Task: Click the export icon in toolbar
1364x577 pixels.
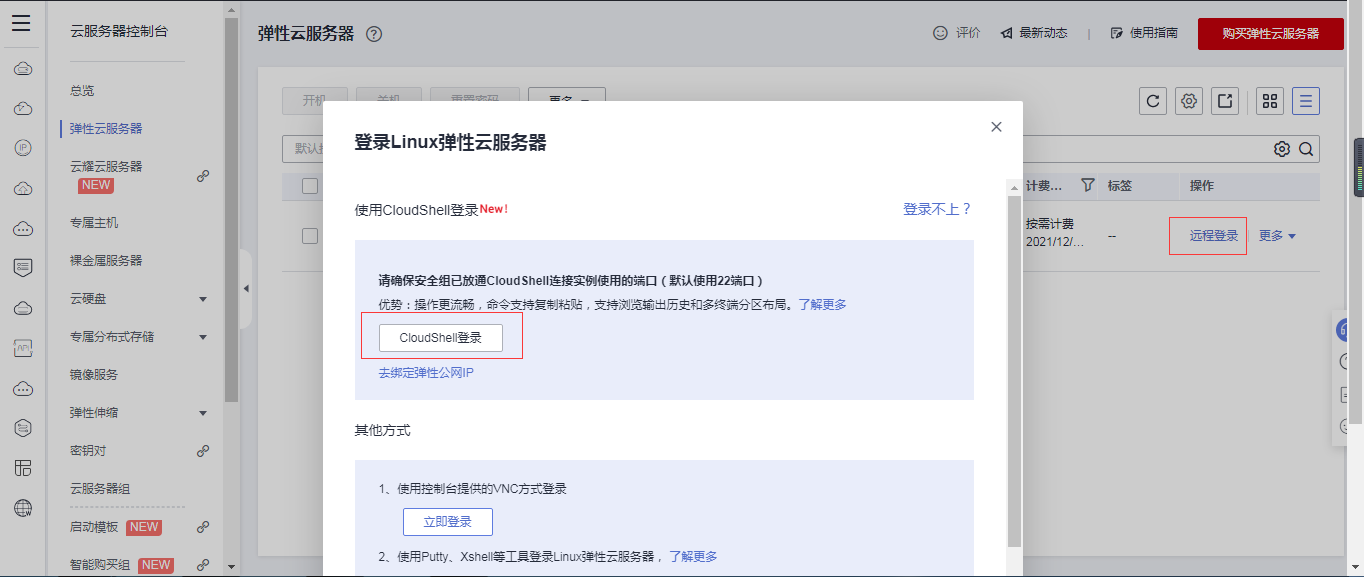Action: coord(1226,101)
